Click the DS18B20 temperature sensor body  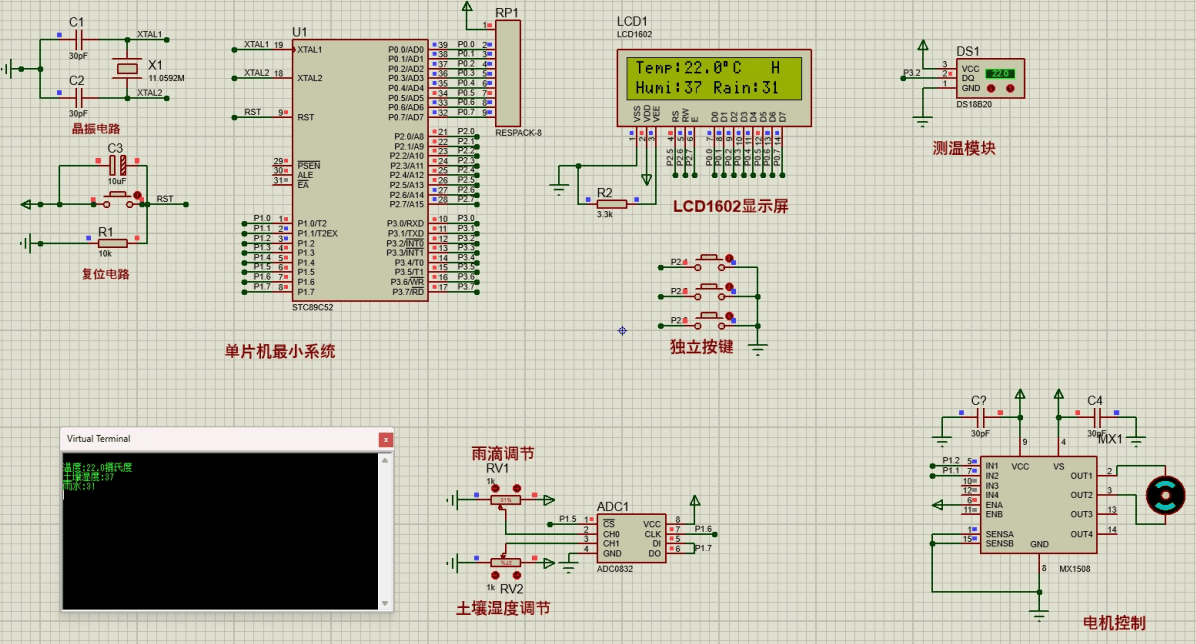991,77
